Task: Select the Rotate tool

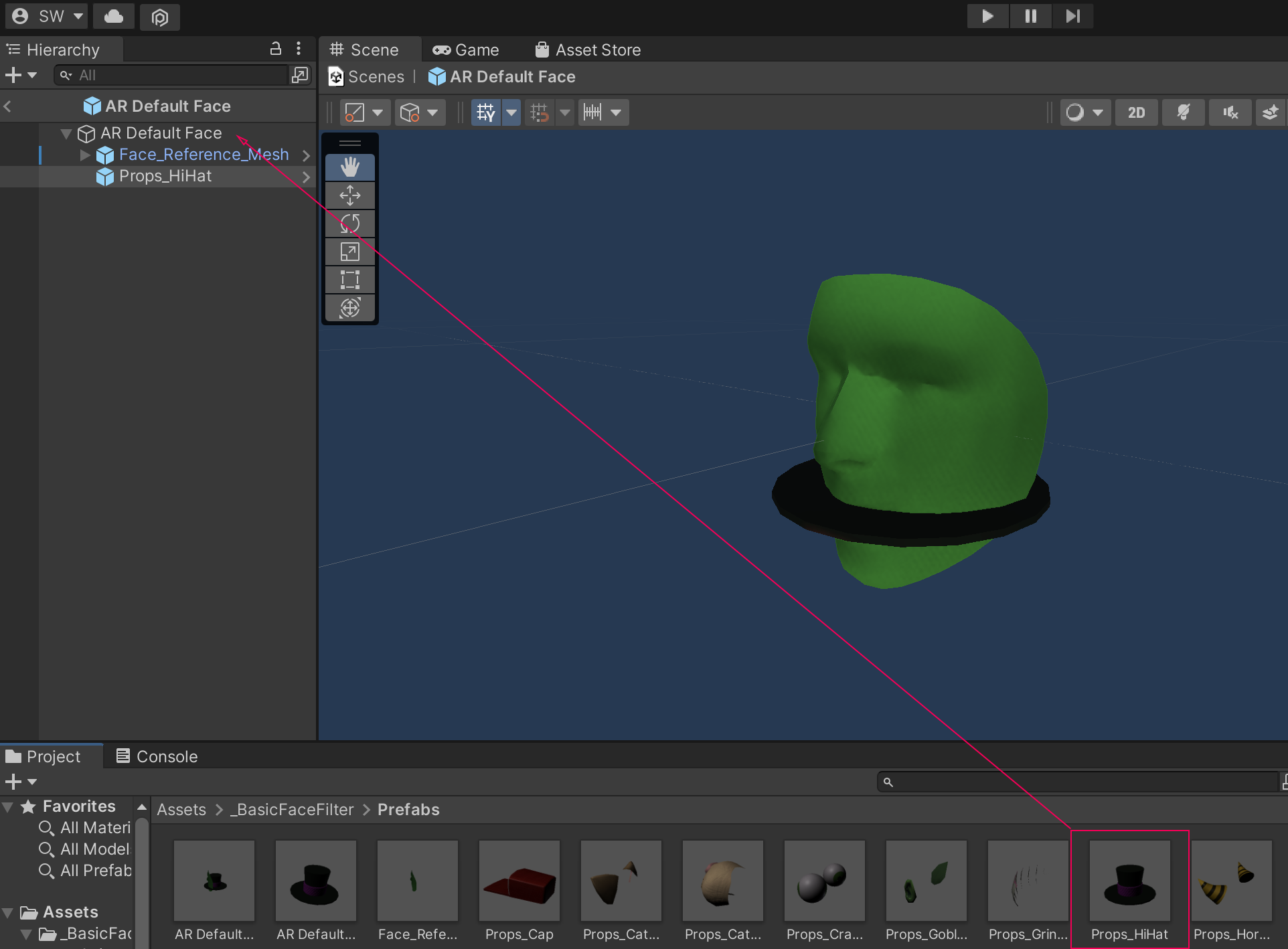Action: pyautogui.click(x=349, y=224)
